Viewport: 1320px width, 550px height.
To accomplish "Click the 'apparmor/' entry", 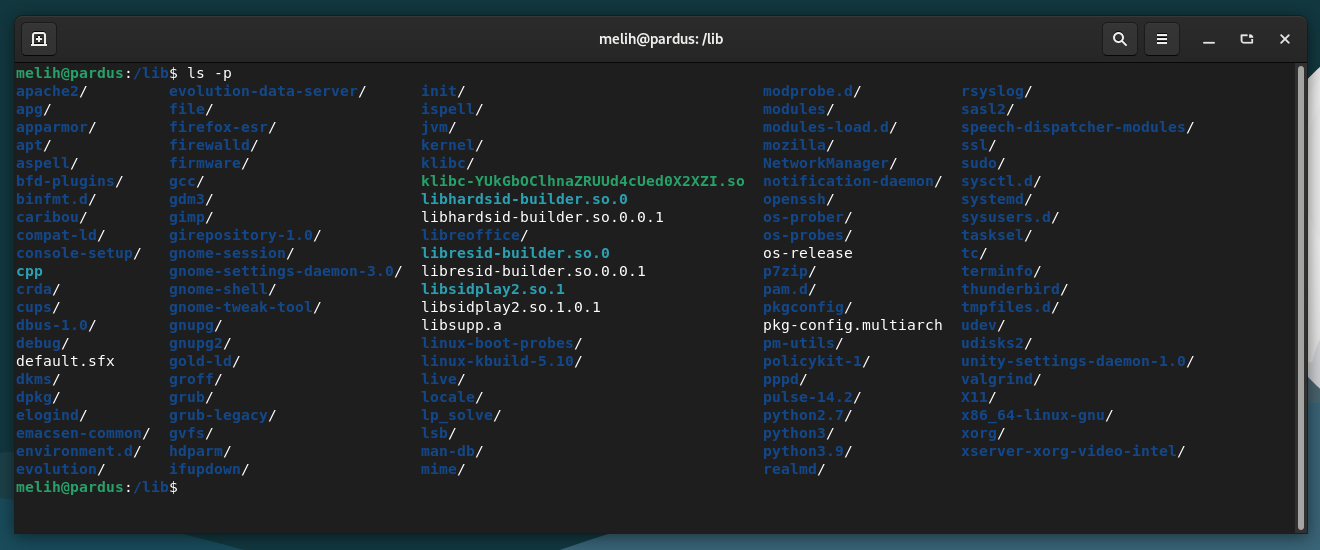I will point(57,127).
